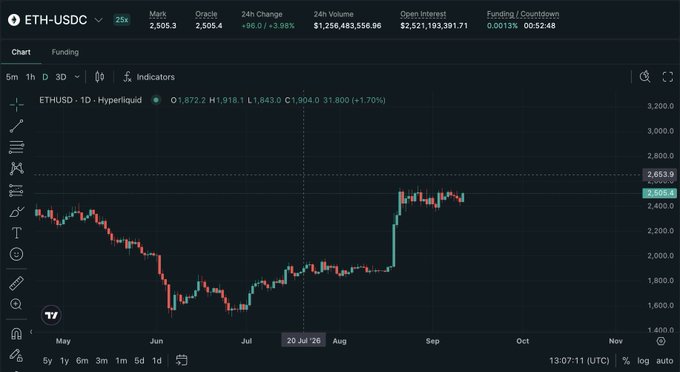Click the 20 Jul '26 date label

coord(304,341)
